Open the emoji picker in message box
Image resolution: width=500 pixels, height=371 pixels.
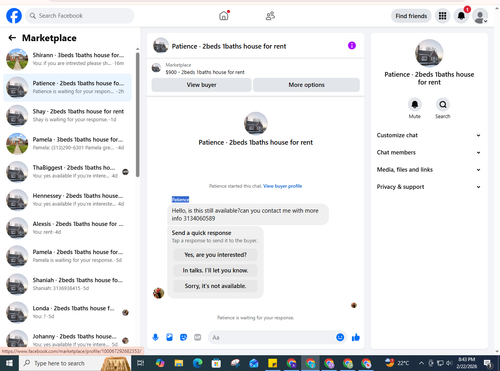[340, 337]
